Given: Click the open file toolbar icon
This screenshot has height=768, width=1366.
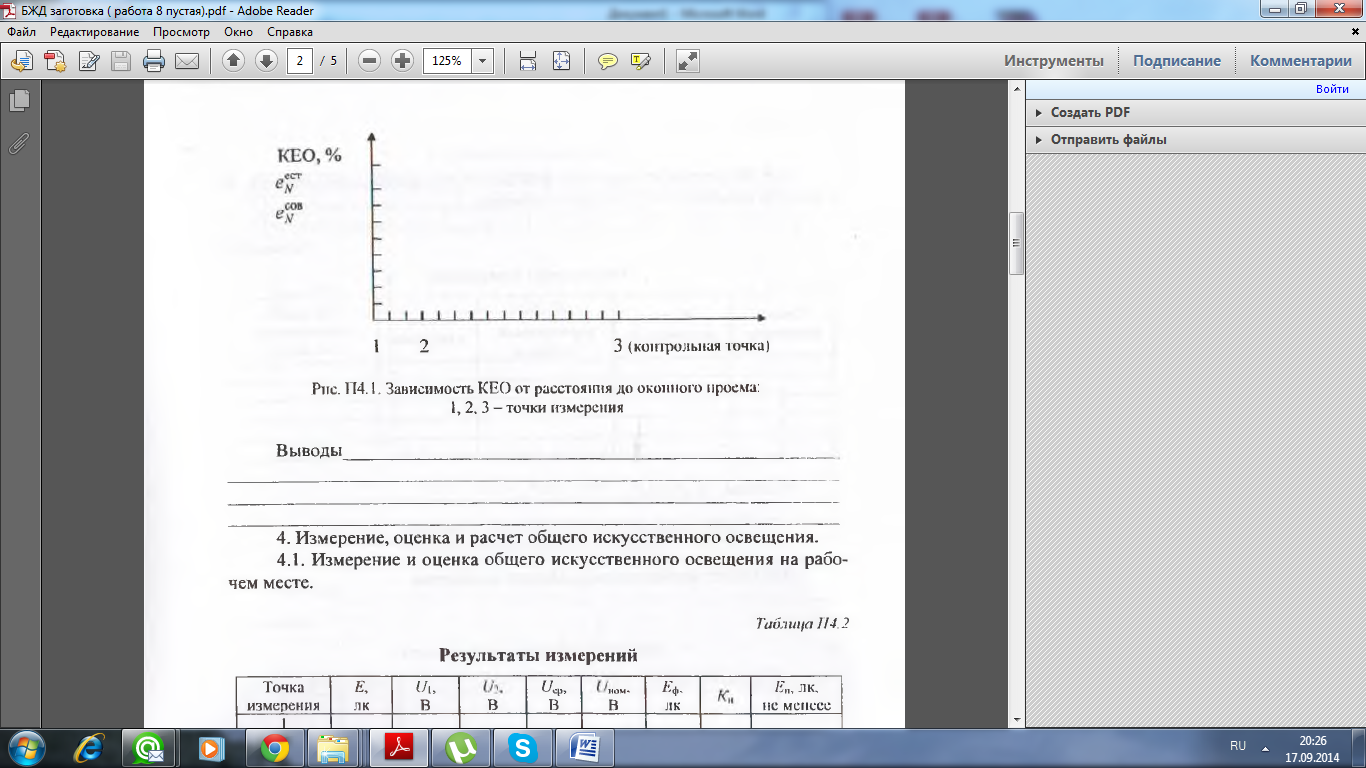Looking at the screenshot, I should click(x=21, y=61).
